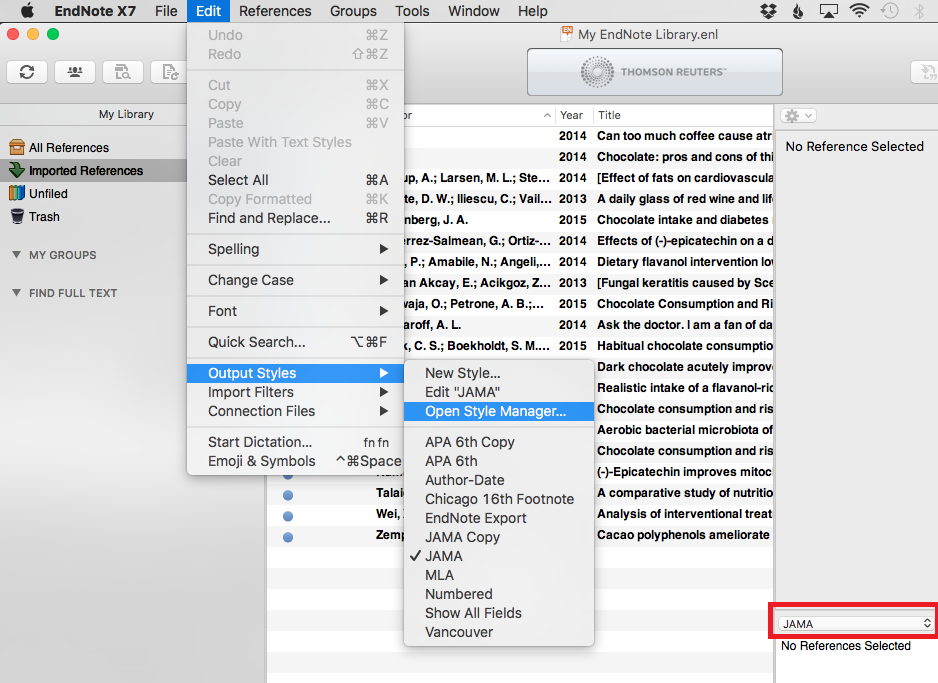The width and height of the screenshot is (938, 683).
Task: Select the EndNote Export style
Action: [499, 519]
